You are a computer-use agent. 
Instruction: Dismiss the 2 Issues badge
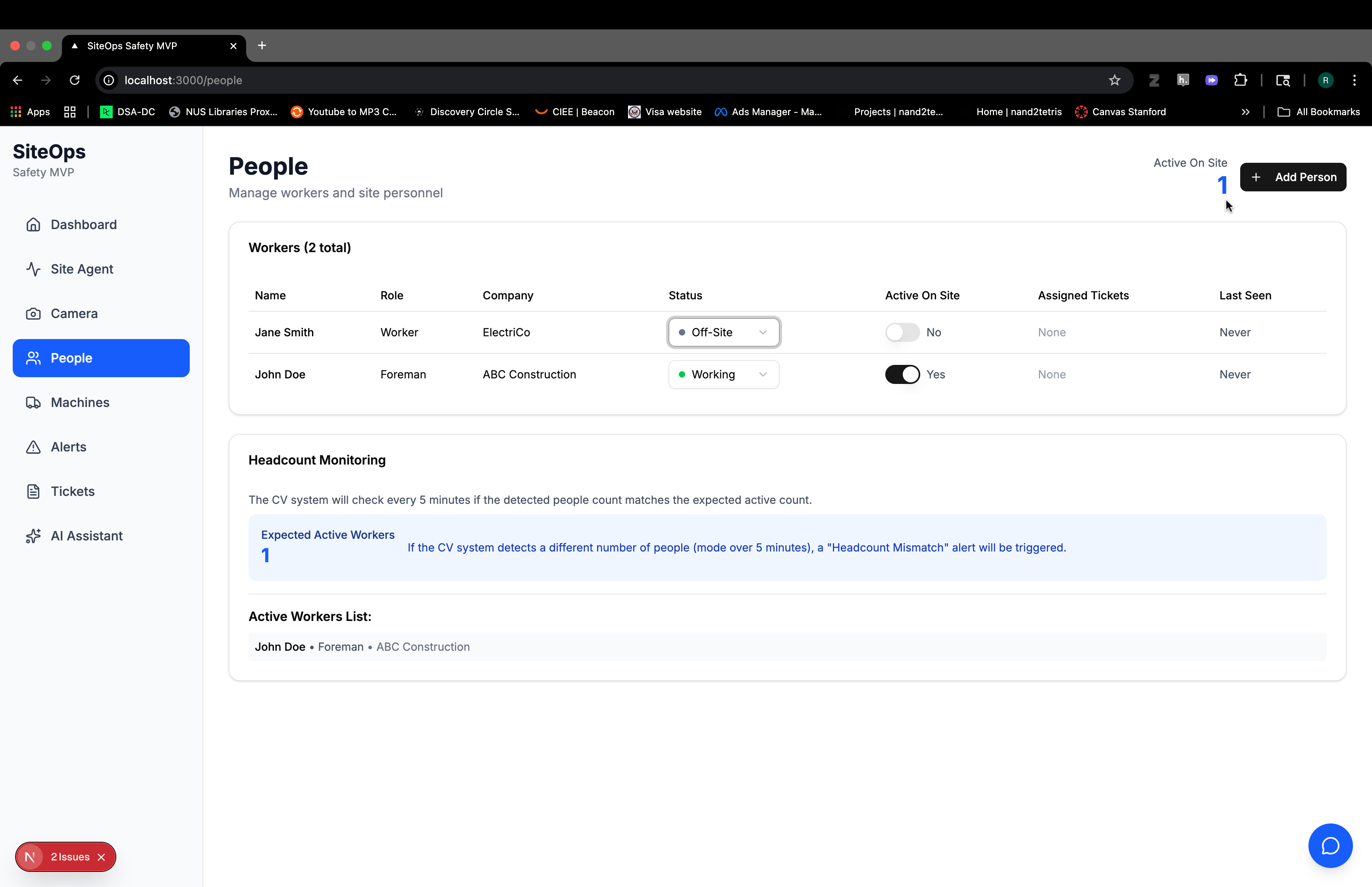(x=101, y=857)
